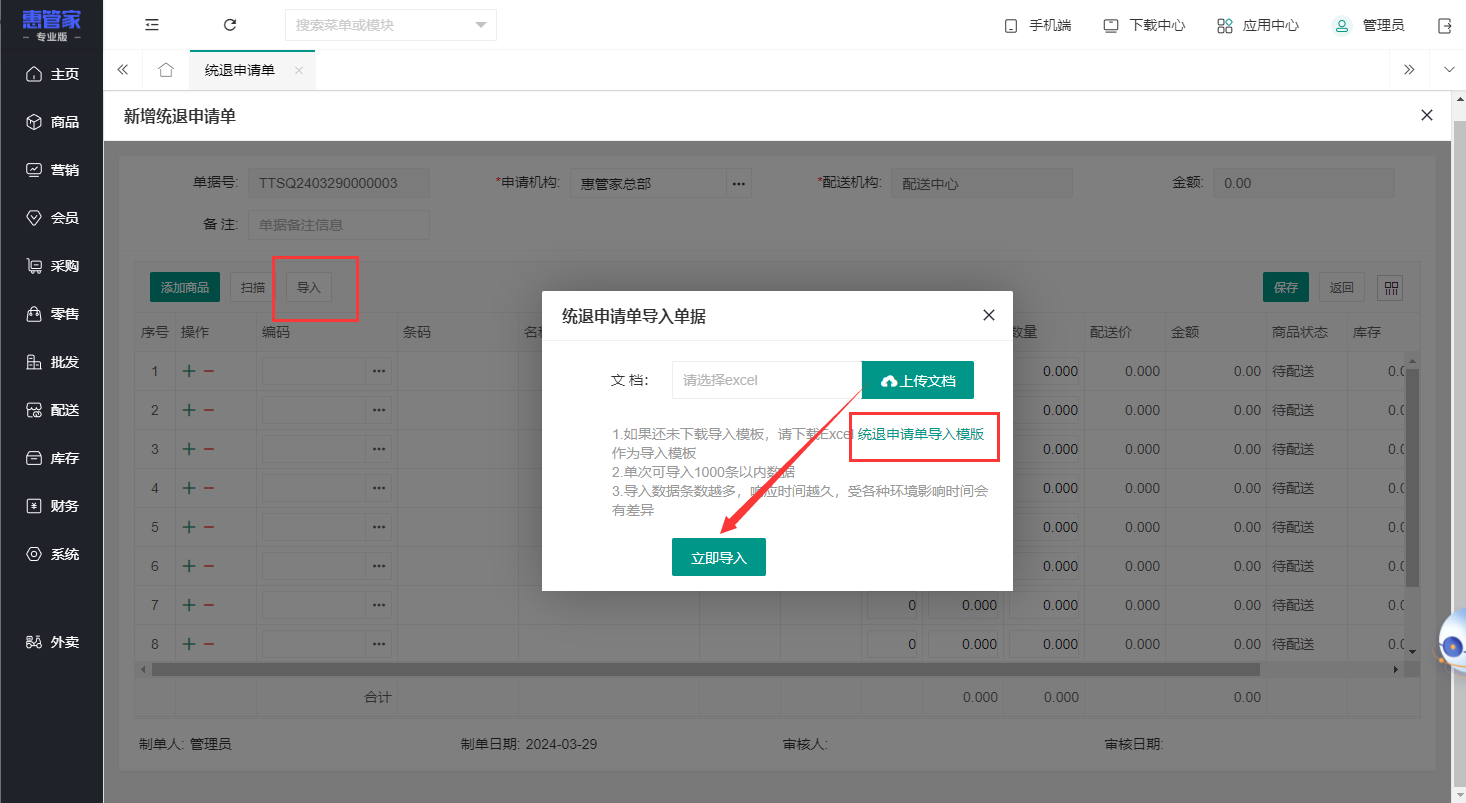
Task: Click the floating assistant robot icon
Action: coord(1453,642)
